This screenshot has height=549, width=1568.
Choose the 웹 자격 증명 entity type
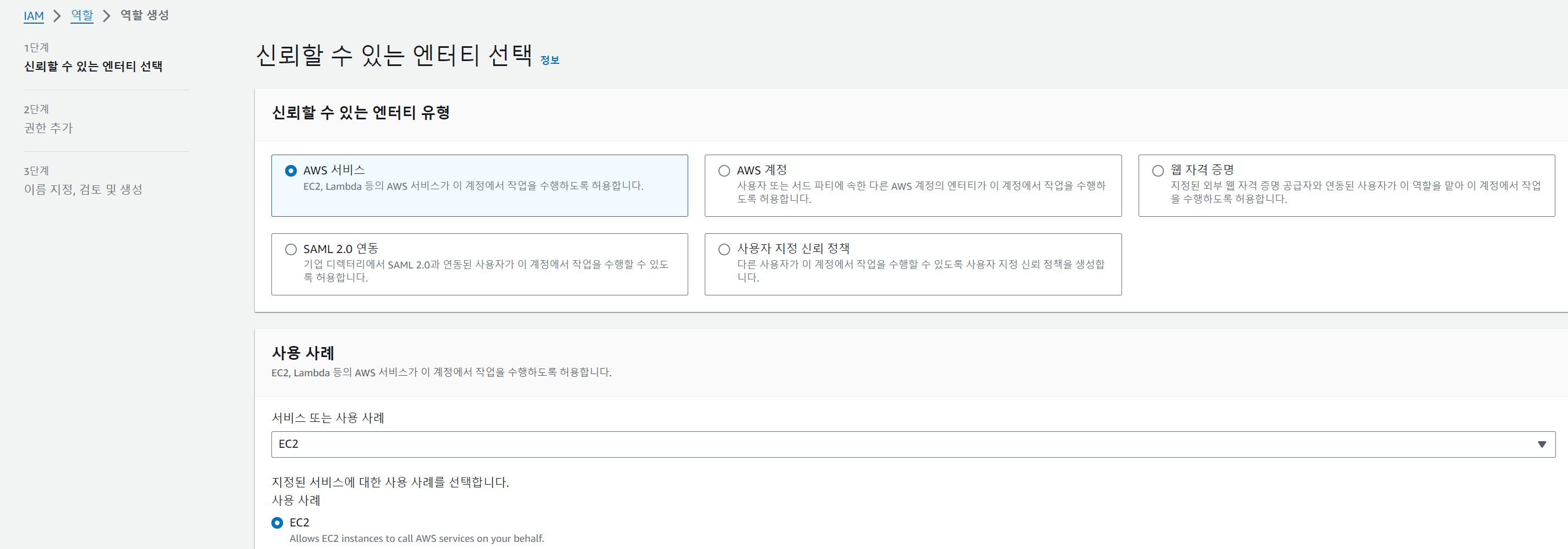(1158, 171)
